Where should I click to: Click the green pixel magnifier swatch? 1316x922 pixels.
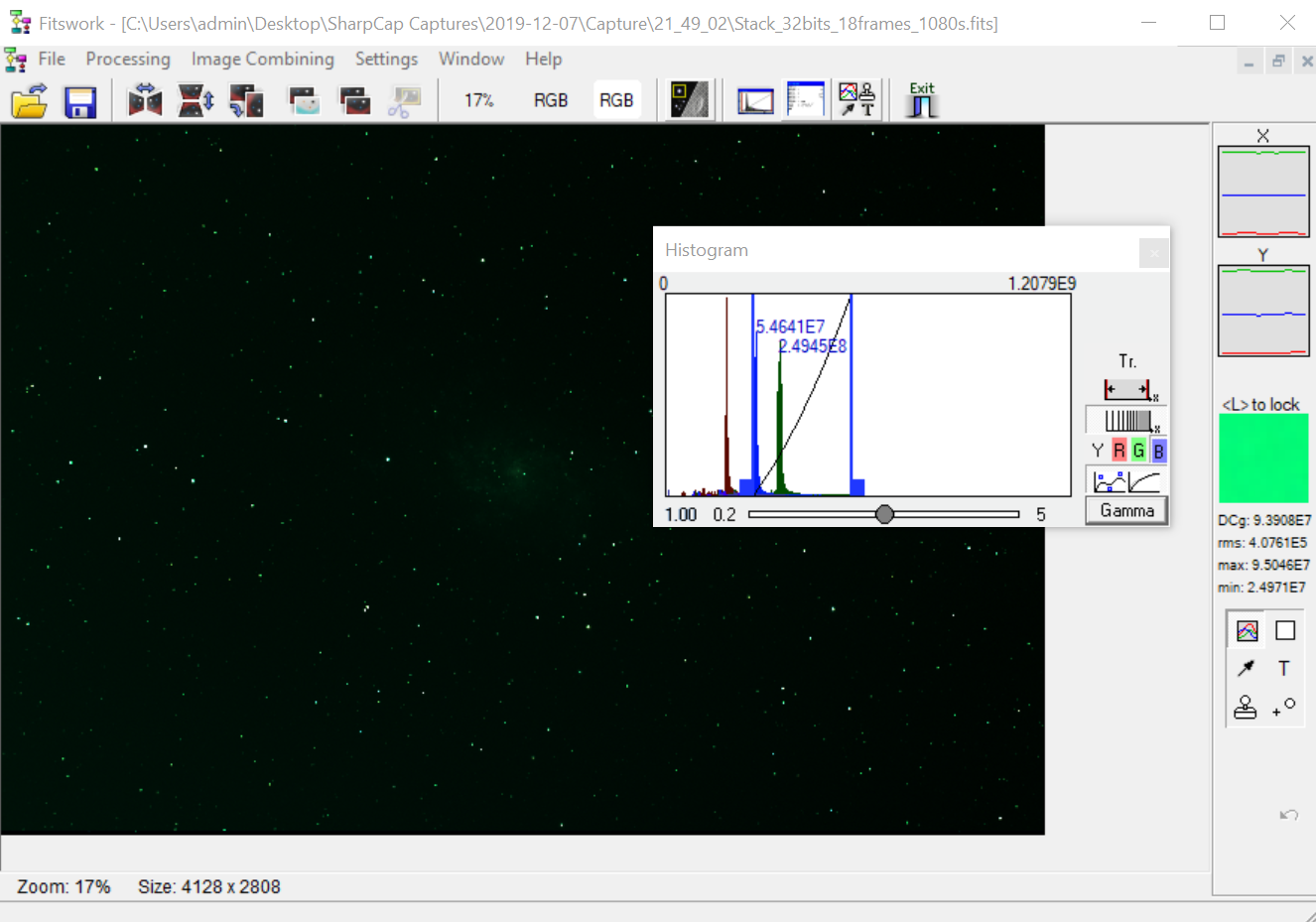click(1263, 459)
